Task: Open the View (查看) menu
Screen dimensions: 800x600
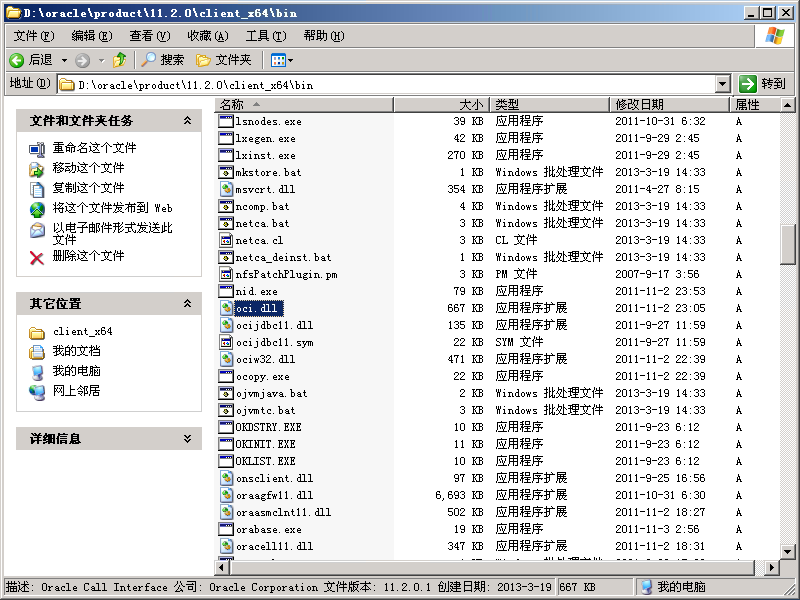Action: [x=149, y=36]
